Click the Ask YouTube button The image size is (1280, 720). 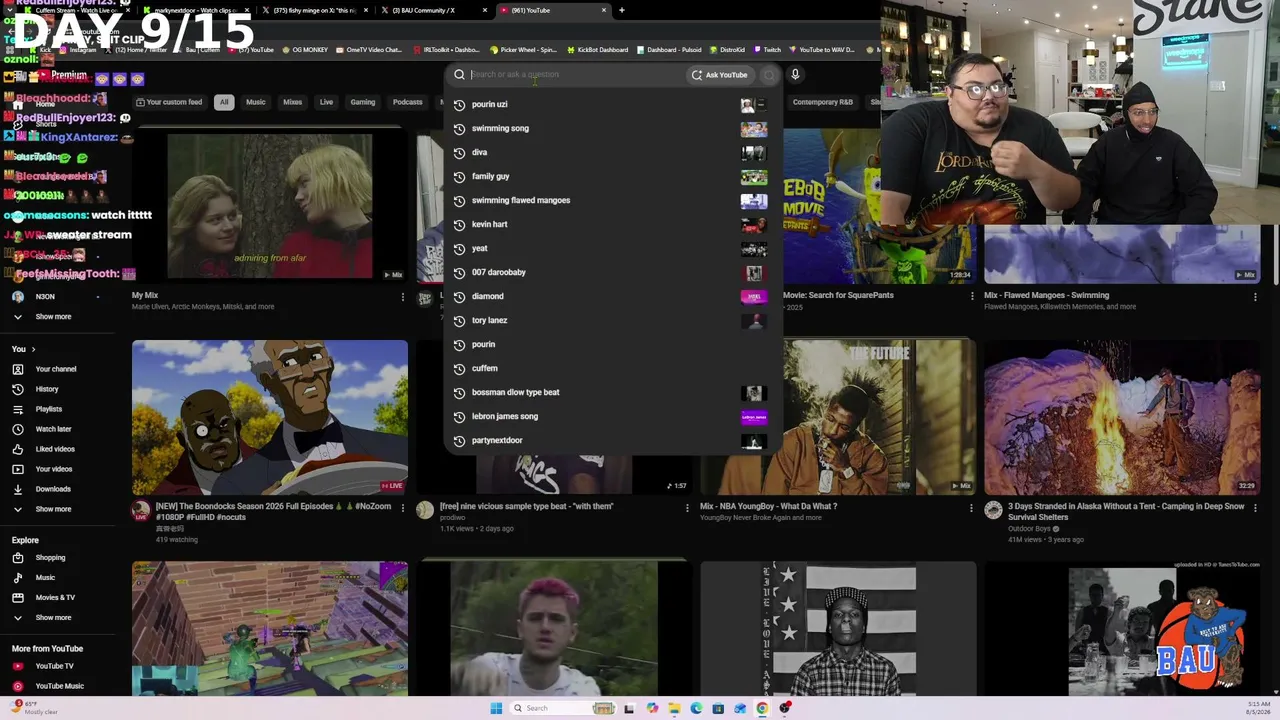(719, 75)
